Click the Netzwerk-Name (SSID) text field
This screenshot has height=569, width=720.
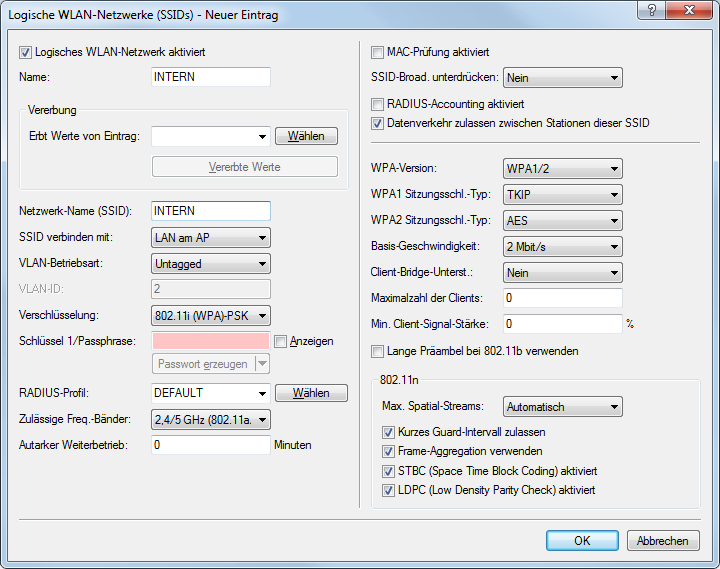(x=211, y=211)
